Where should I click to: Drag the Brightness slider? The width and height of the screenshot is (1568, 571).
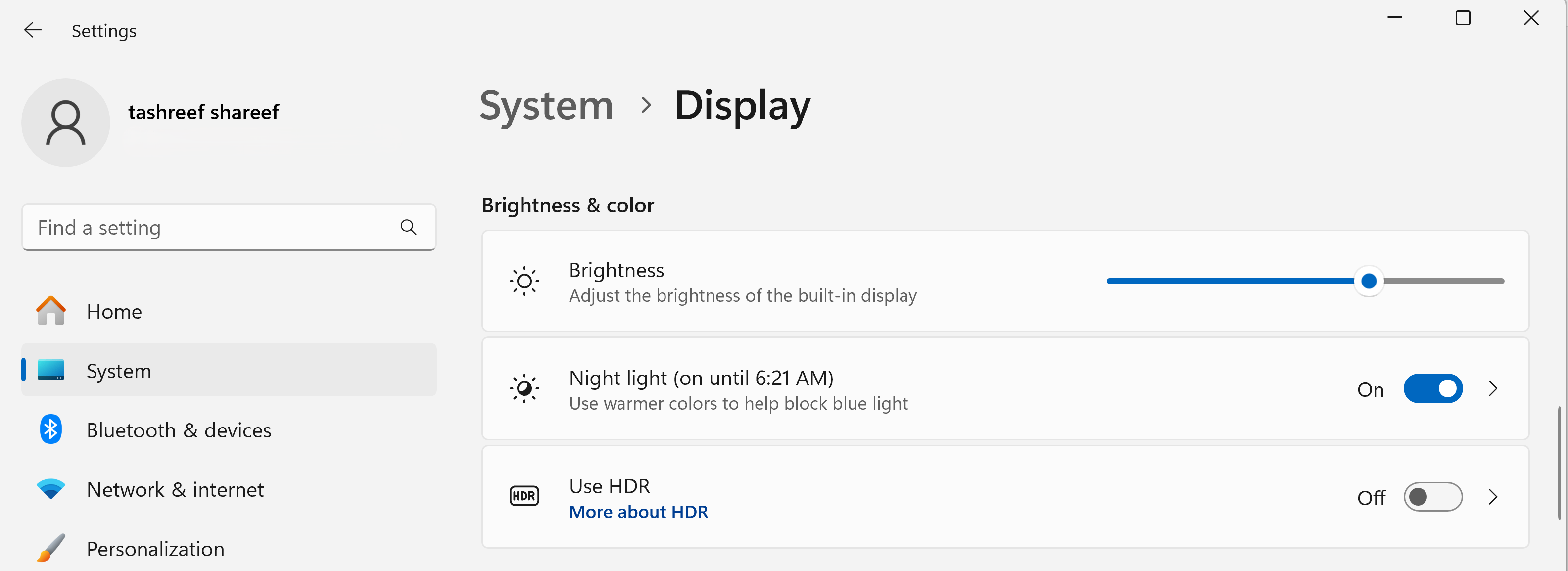point(1368,281)
